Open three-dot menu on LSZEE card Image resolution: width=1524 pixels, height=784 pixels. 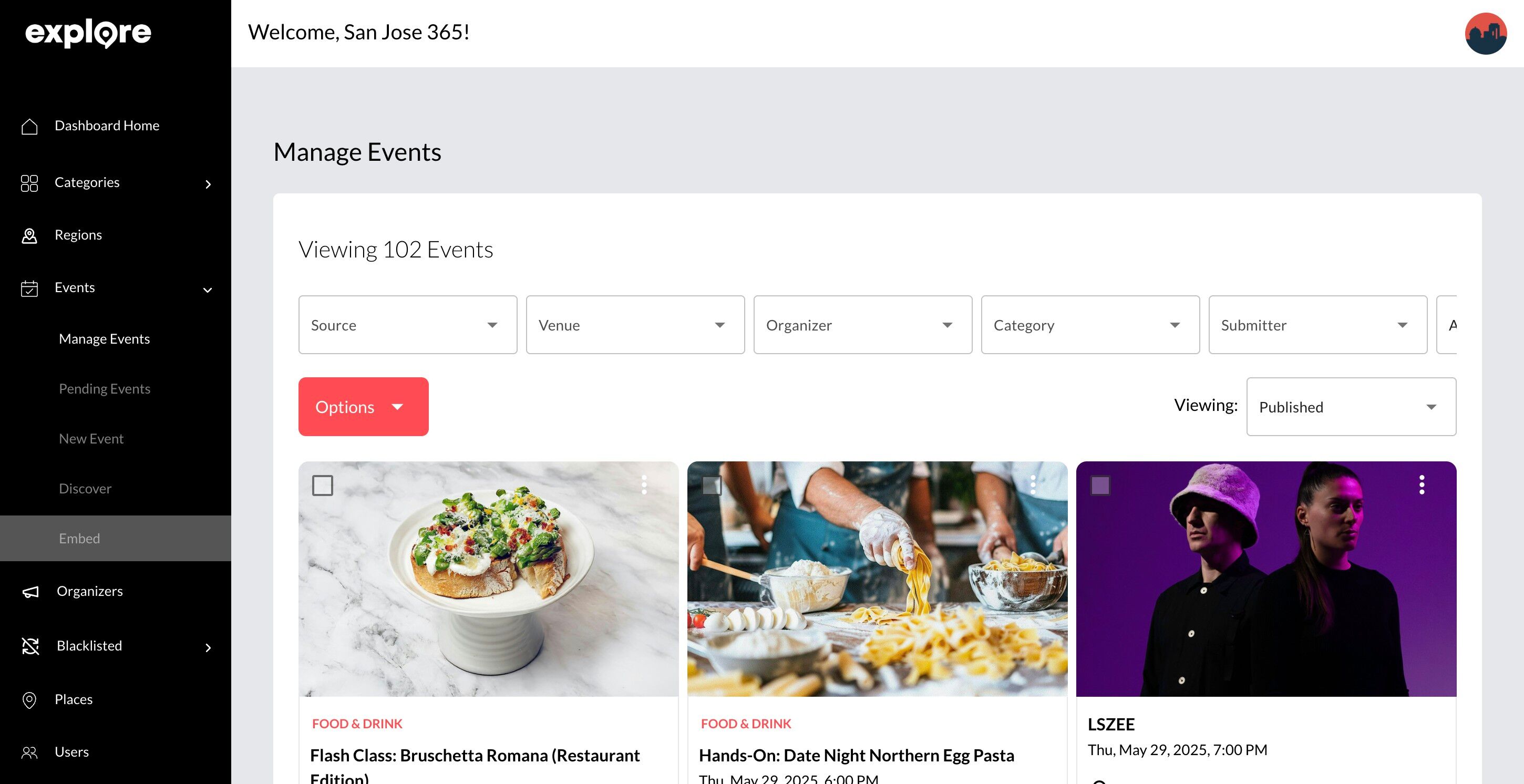tap(1421, 484)
